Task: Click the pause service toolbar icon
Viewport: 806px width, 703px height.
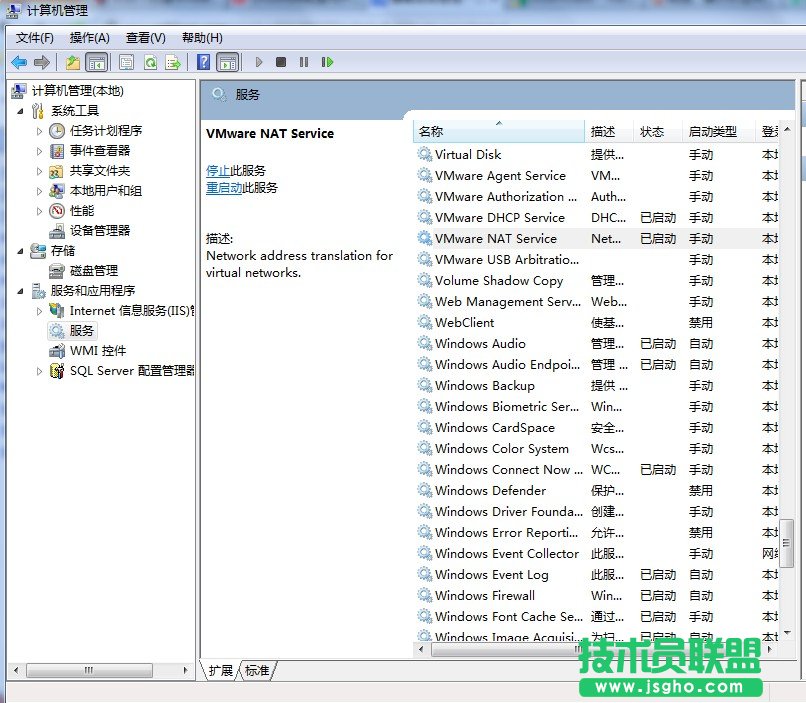Action: 304,61
